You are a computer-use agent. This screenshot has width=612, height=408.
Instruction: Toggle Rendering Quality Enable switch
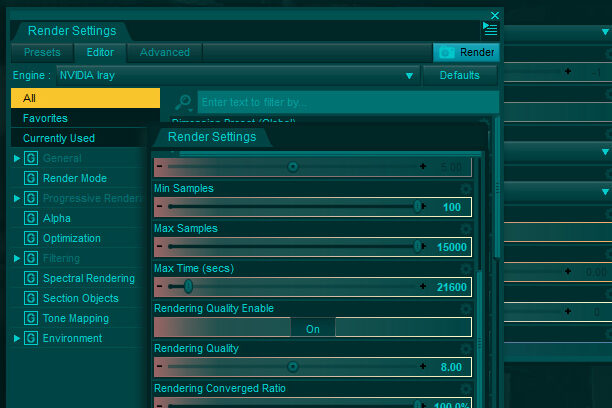tap(312, 328)
